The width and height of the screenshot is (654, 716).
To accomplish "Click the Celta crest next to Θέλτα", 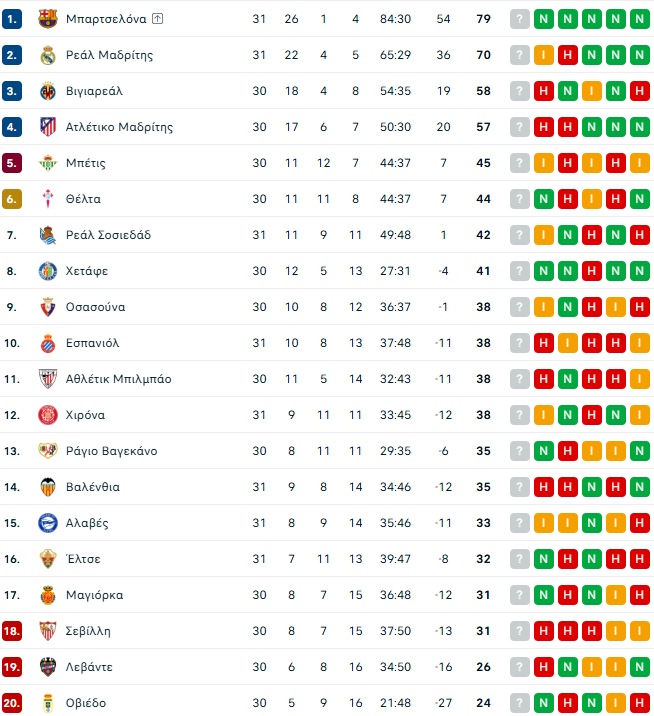I will pos(47,199).
